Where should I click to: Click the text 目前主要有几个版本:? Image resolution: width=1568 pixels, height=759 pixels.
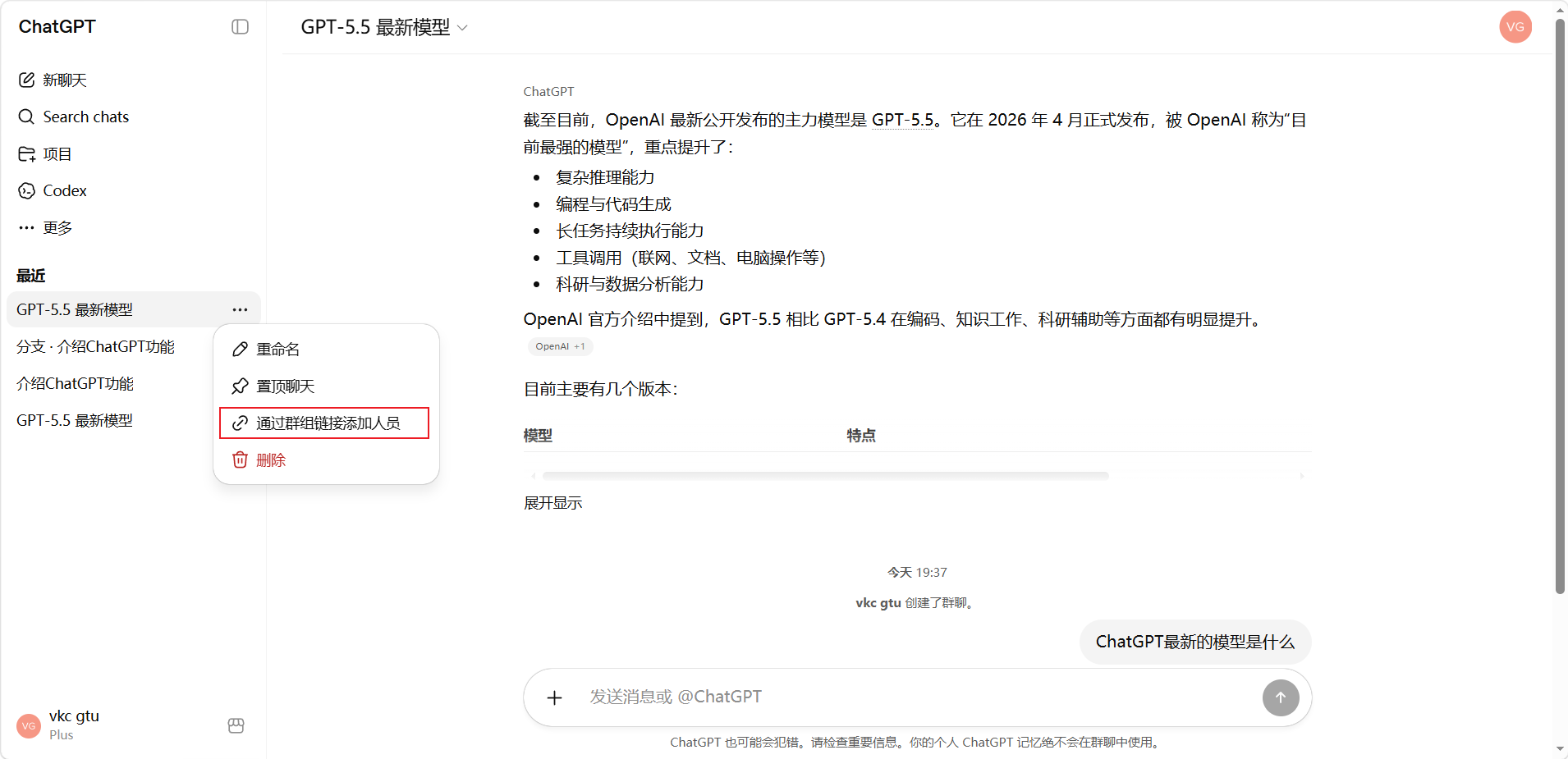click(601, 389)
